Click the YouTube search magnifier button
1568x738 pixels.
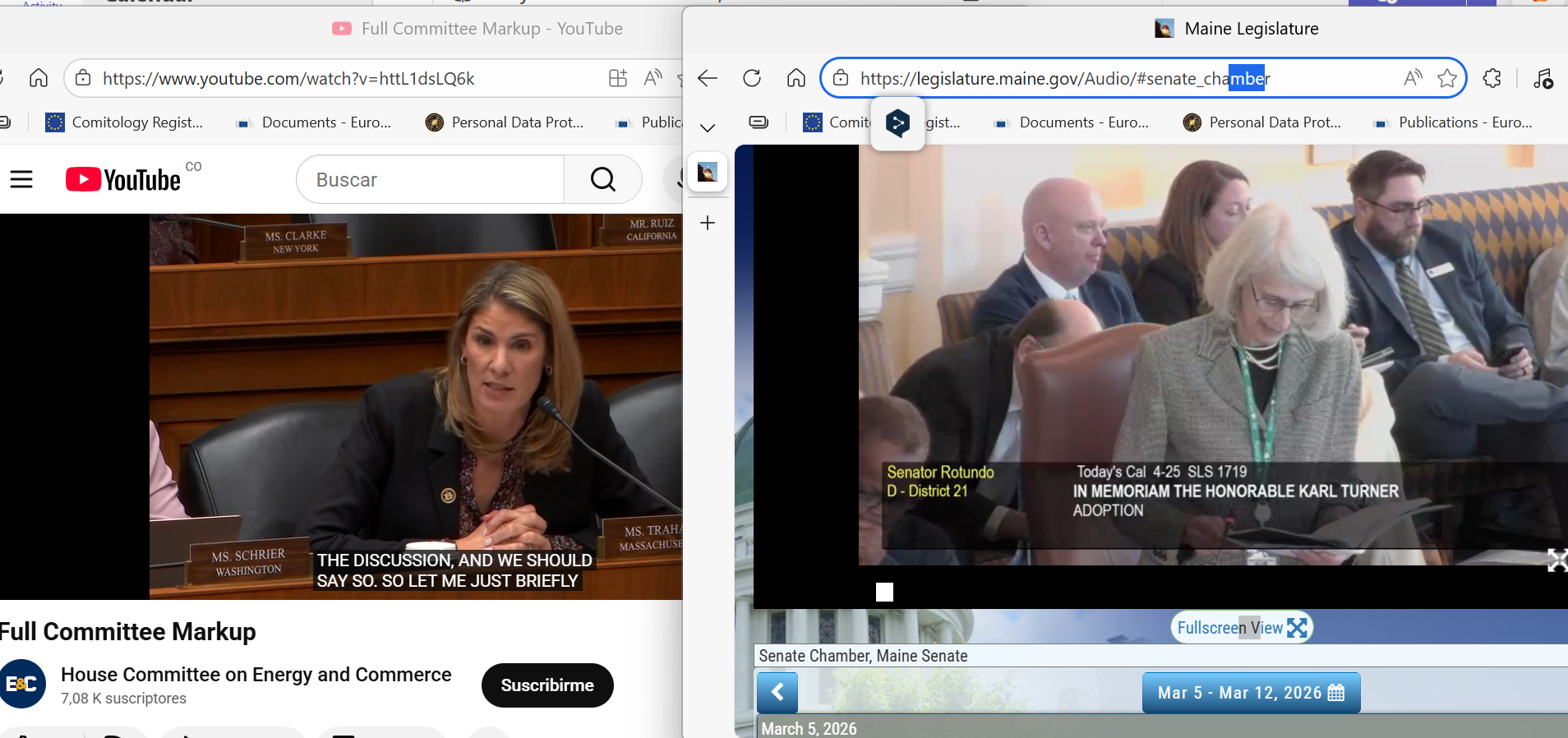602,179
